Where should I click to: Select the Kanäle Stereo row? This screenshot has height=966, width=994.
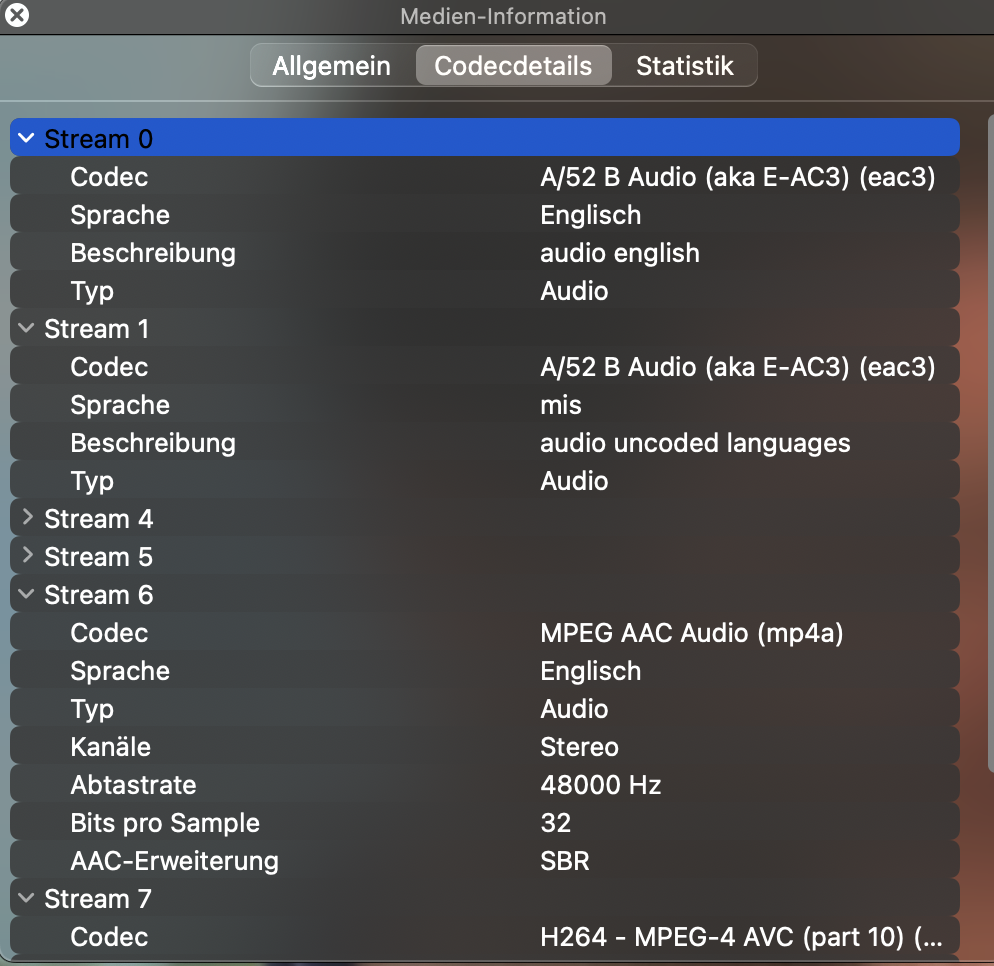tap(485, 747)
